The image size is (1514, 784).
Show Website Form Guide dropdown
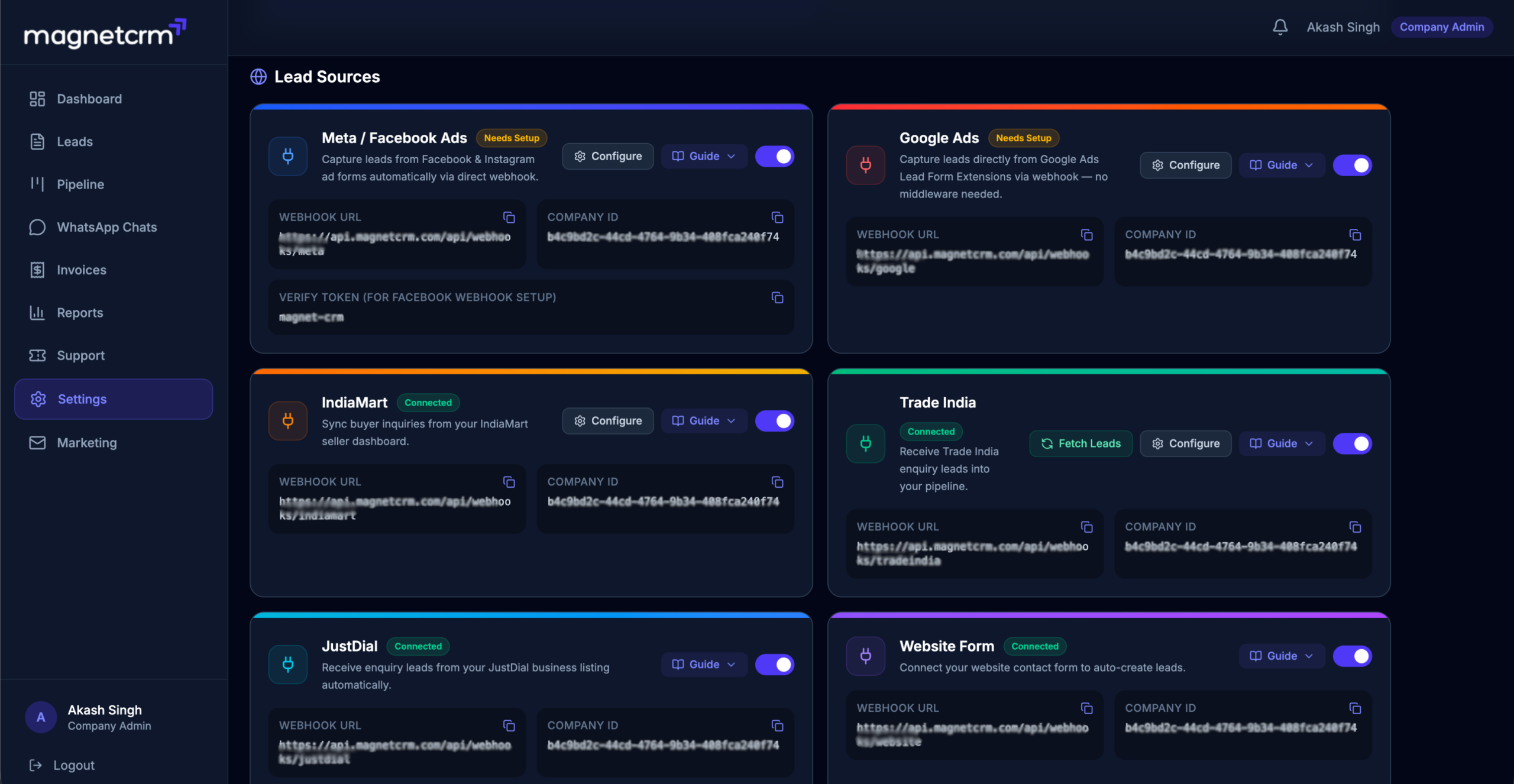point(1282,656)
